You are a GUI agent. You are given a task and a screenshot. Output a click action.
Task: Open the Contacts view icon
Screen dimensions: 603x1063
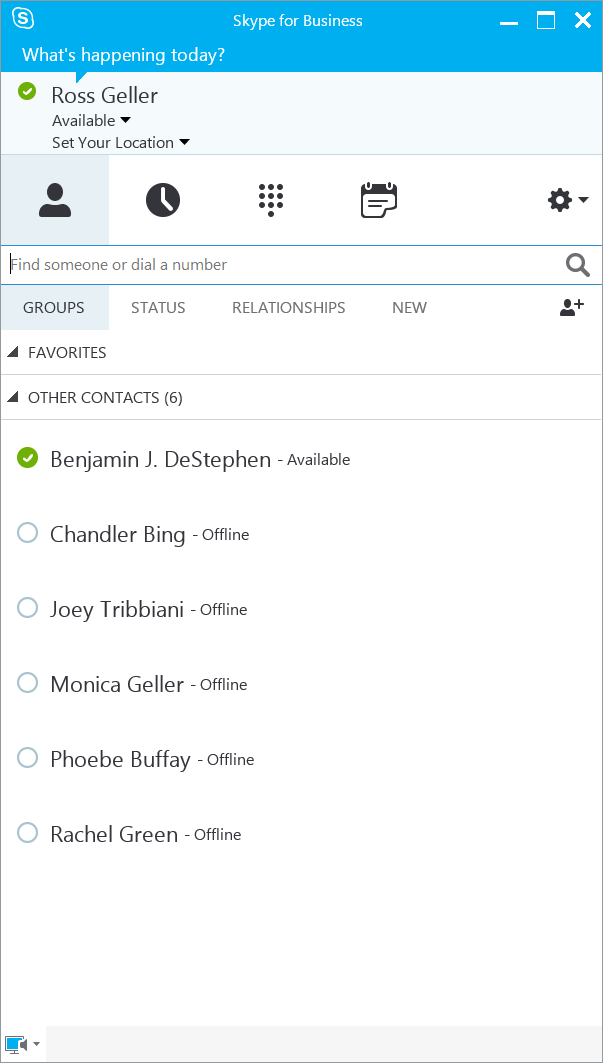[55, 200]
